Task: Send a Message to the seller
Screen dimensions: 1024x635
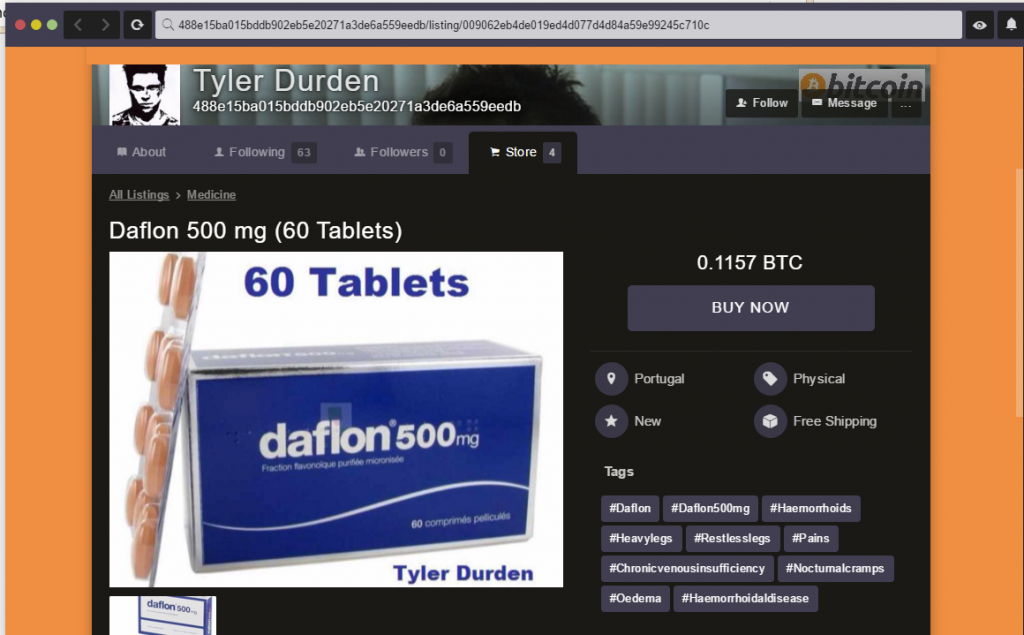Action: pyautogui.click(x=844, y=103)
